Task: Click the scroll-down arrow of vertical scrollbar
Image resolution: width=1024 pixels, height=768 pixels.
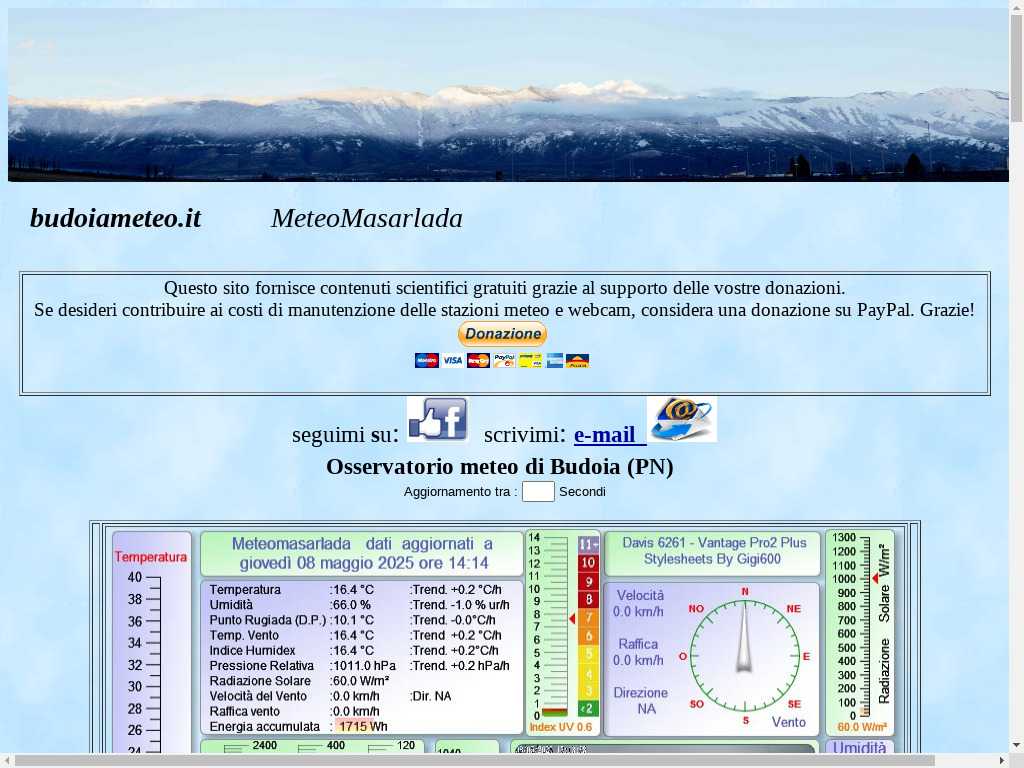Action: coord(1017,746)
